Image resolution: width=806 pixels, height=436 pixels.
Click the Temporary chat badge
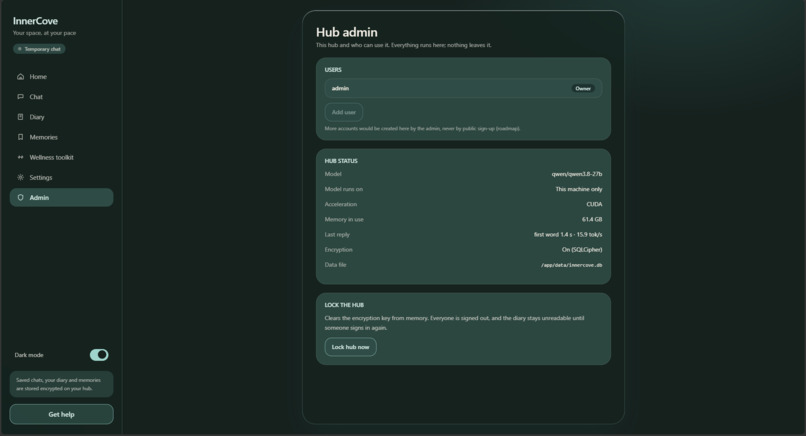39,49
